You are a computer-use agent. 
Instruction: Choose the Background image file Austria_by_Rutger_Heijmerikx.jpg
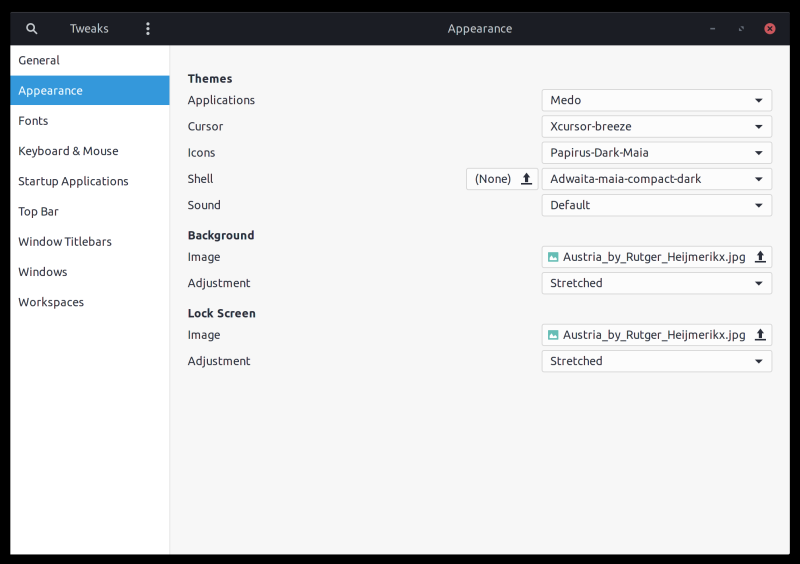pos(654,257)
